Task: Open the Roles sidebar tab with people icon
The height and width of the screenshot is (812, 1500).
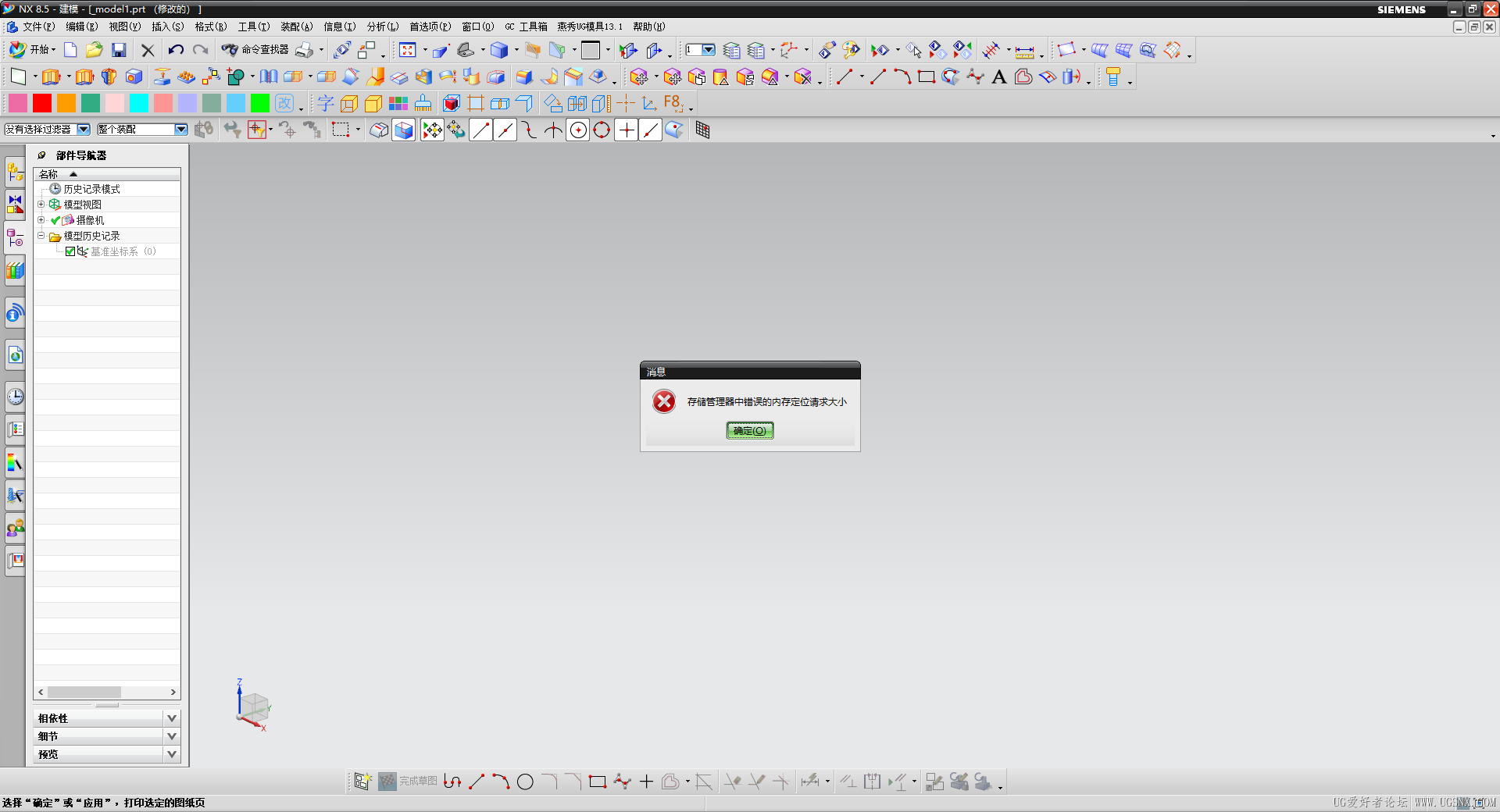Action: 15,529
